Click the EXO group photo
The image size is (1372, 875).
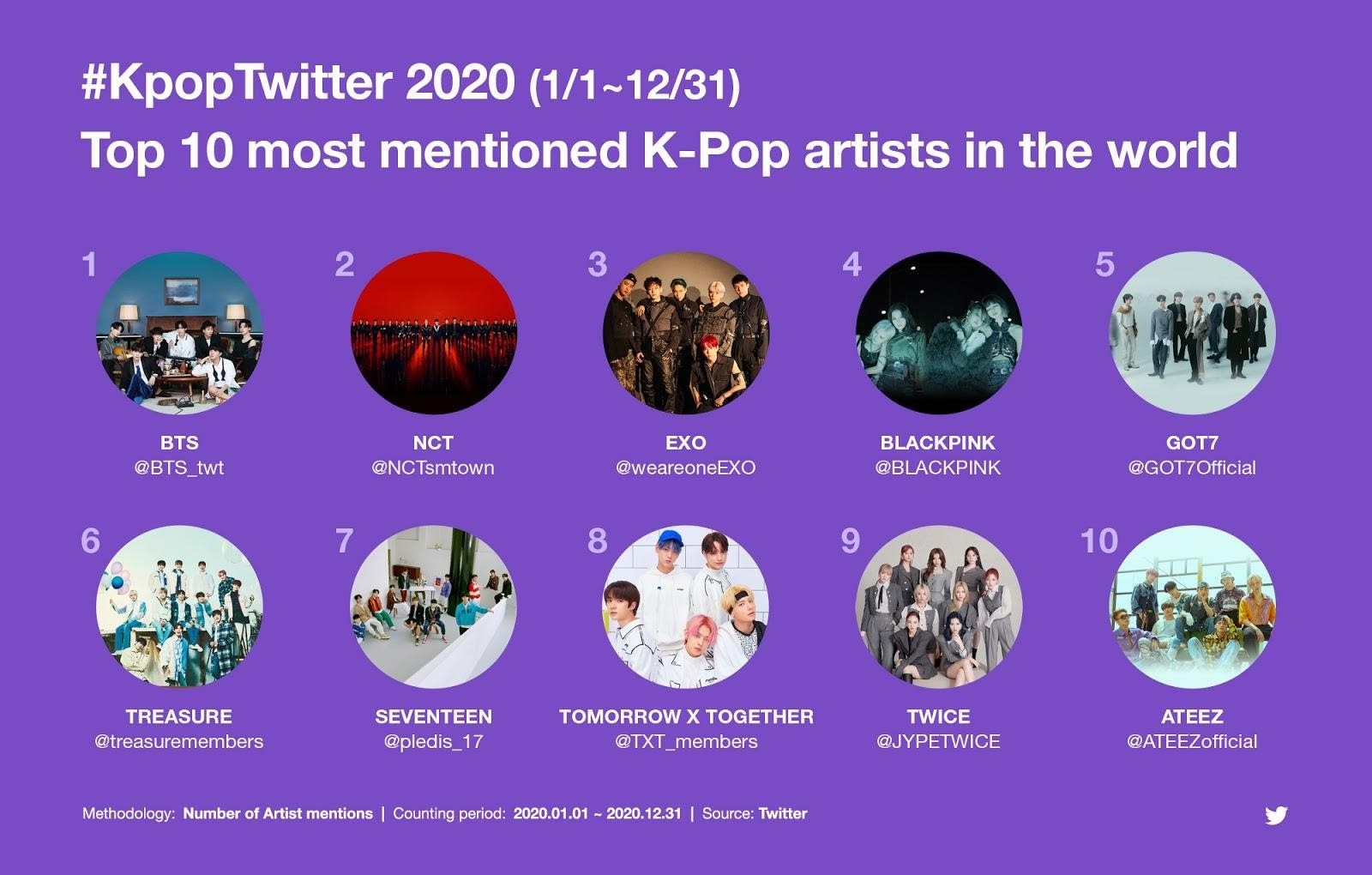686,332
